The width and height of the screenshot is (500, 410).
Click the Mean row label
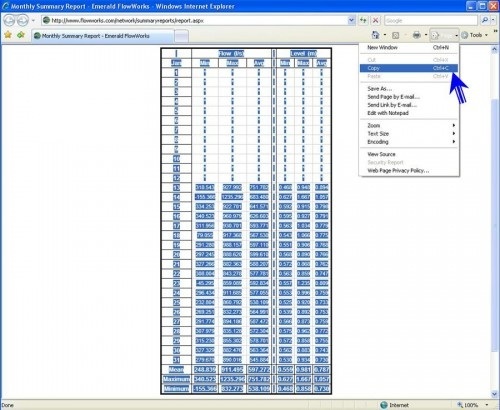pos(176,370)
